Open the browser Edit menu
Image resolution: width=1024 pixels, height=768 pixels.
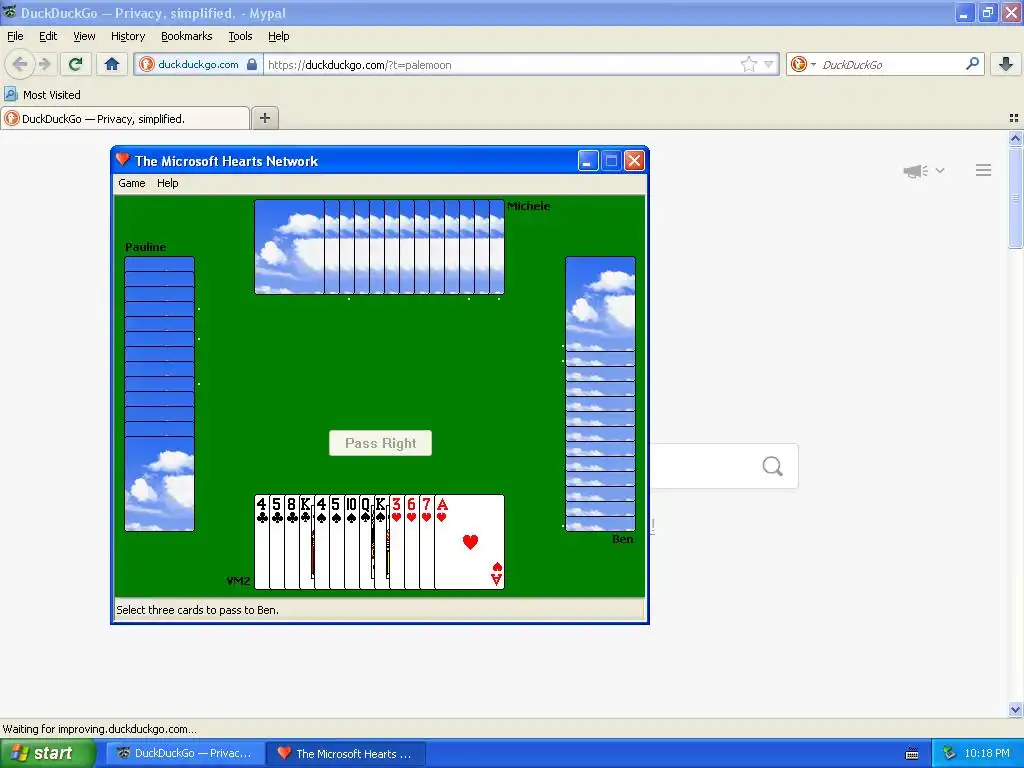click(x=48, y=37)
